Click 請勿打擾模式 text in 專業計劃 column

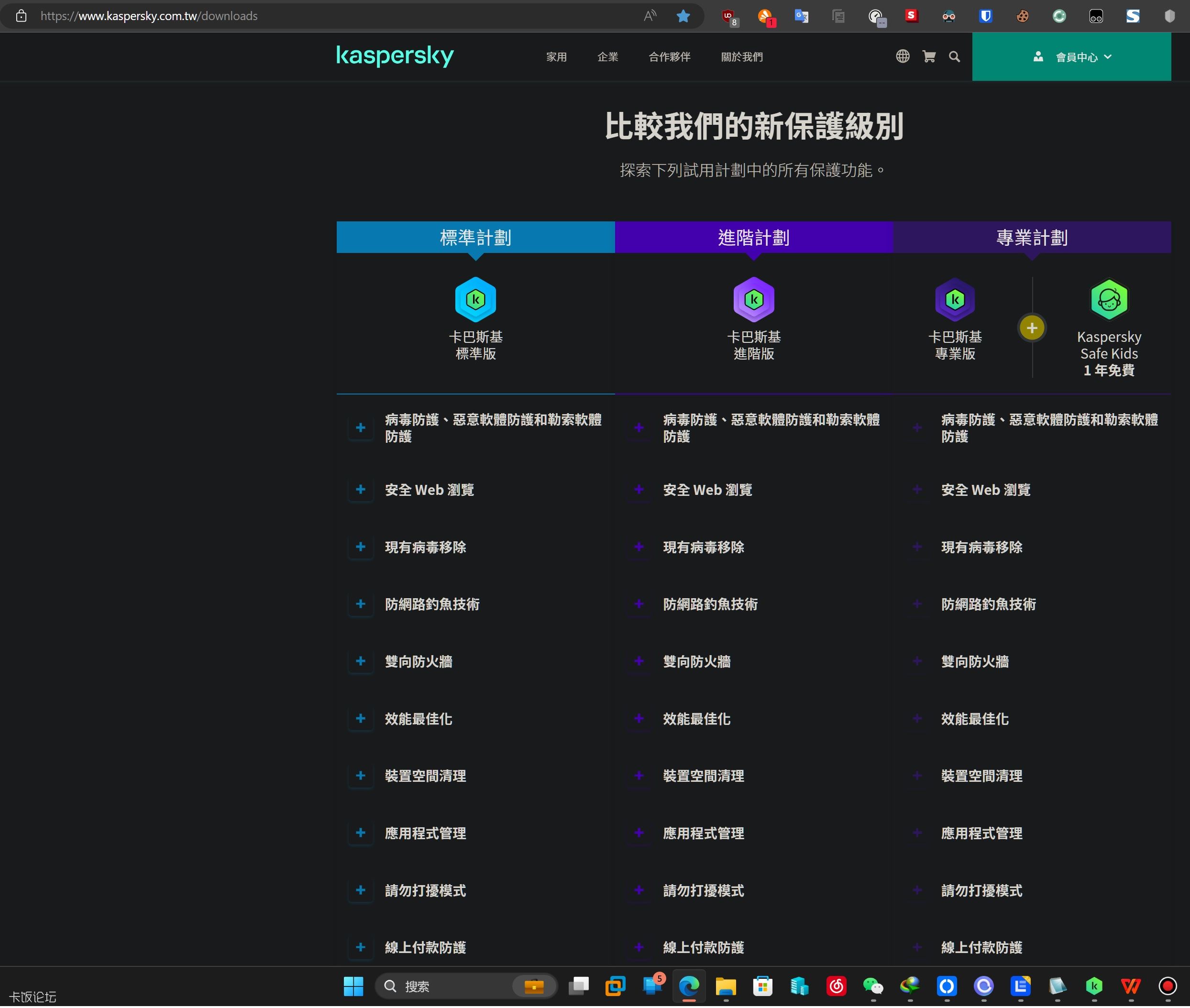(x=981, y=890)
